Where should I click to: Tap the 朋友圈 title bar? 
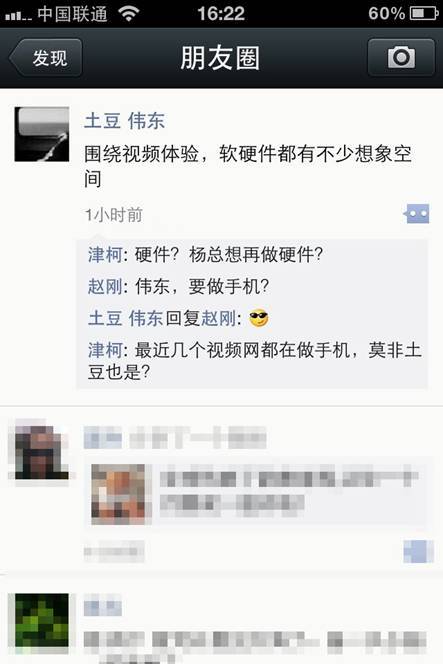220,58
